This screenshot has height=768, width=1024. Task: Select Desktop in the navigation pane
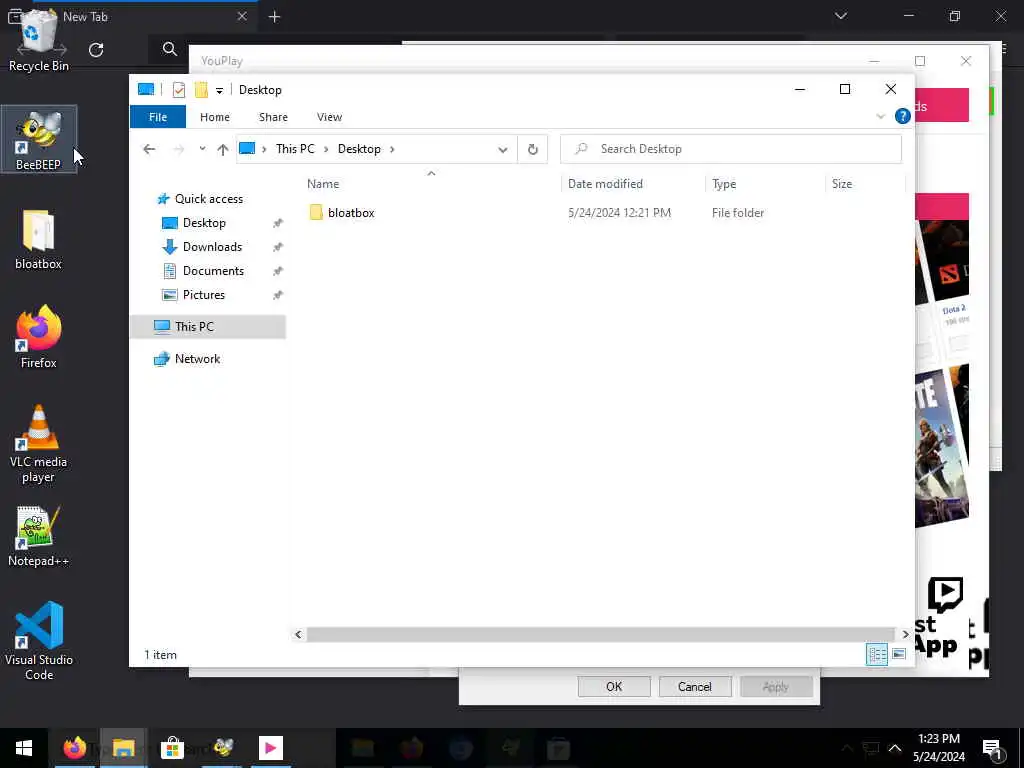click(204, 223)
